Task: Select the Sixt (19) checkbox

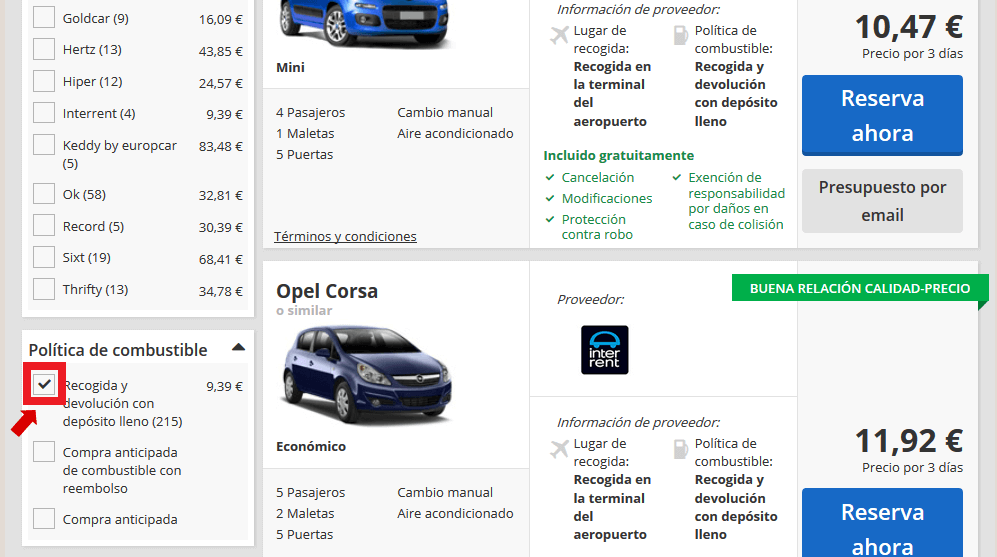Action: point(44,257)
